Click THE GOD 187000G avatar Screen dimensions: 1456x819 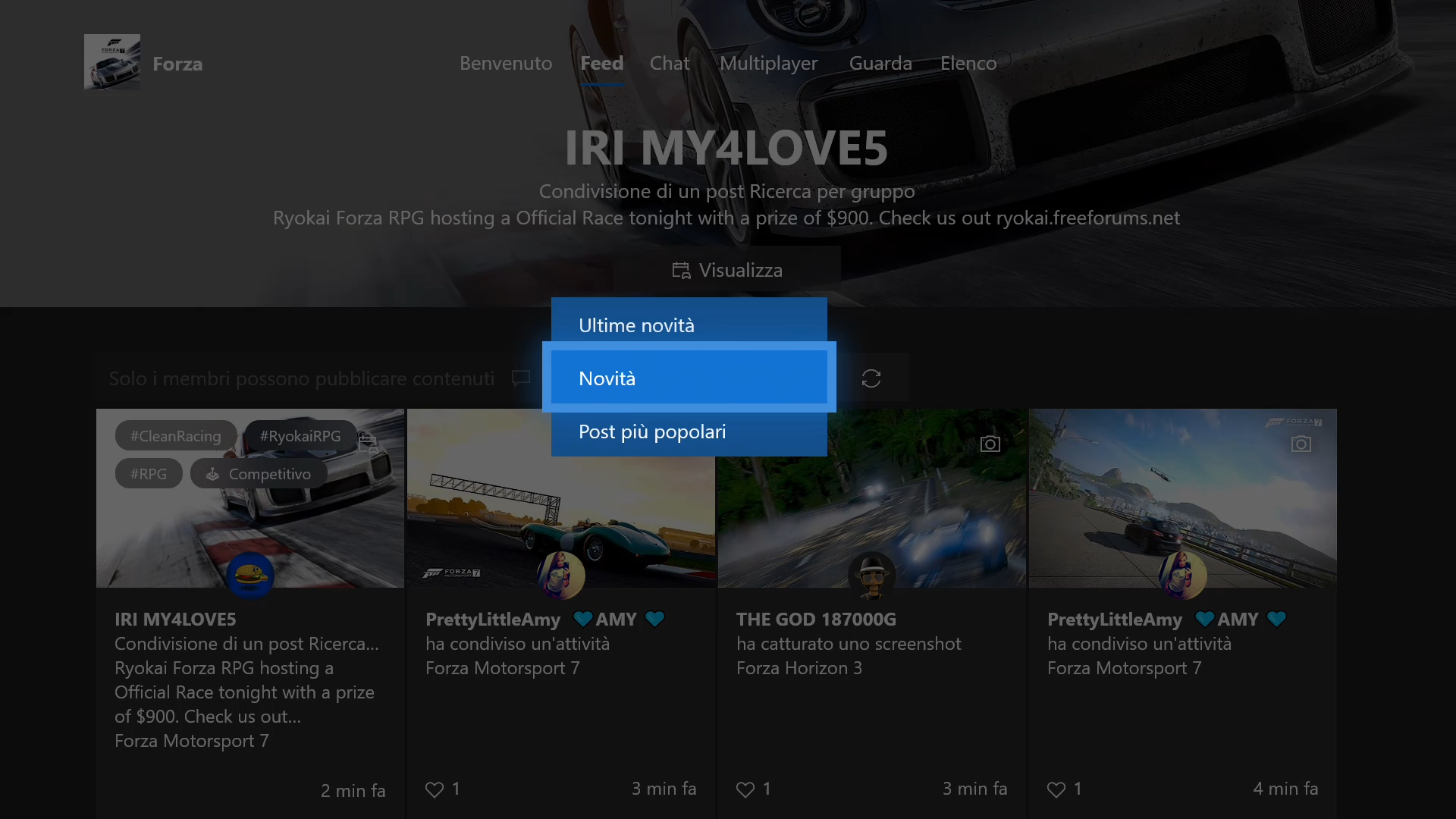coord(872,575)
